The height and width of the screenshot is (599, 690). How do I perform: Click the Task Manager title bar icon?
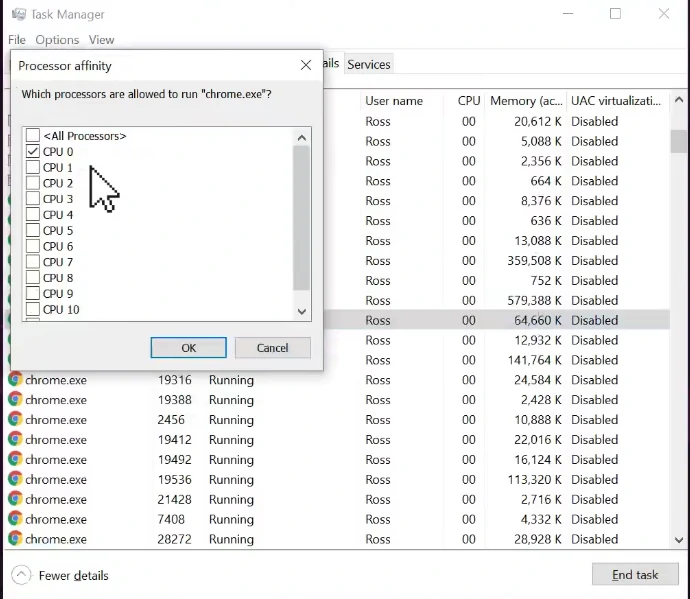click(x=18, y=14)
